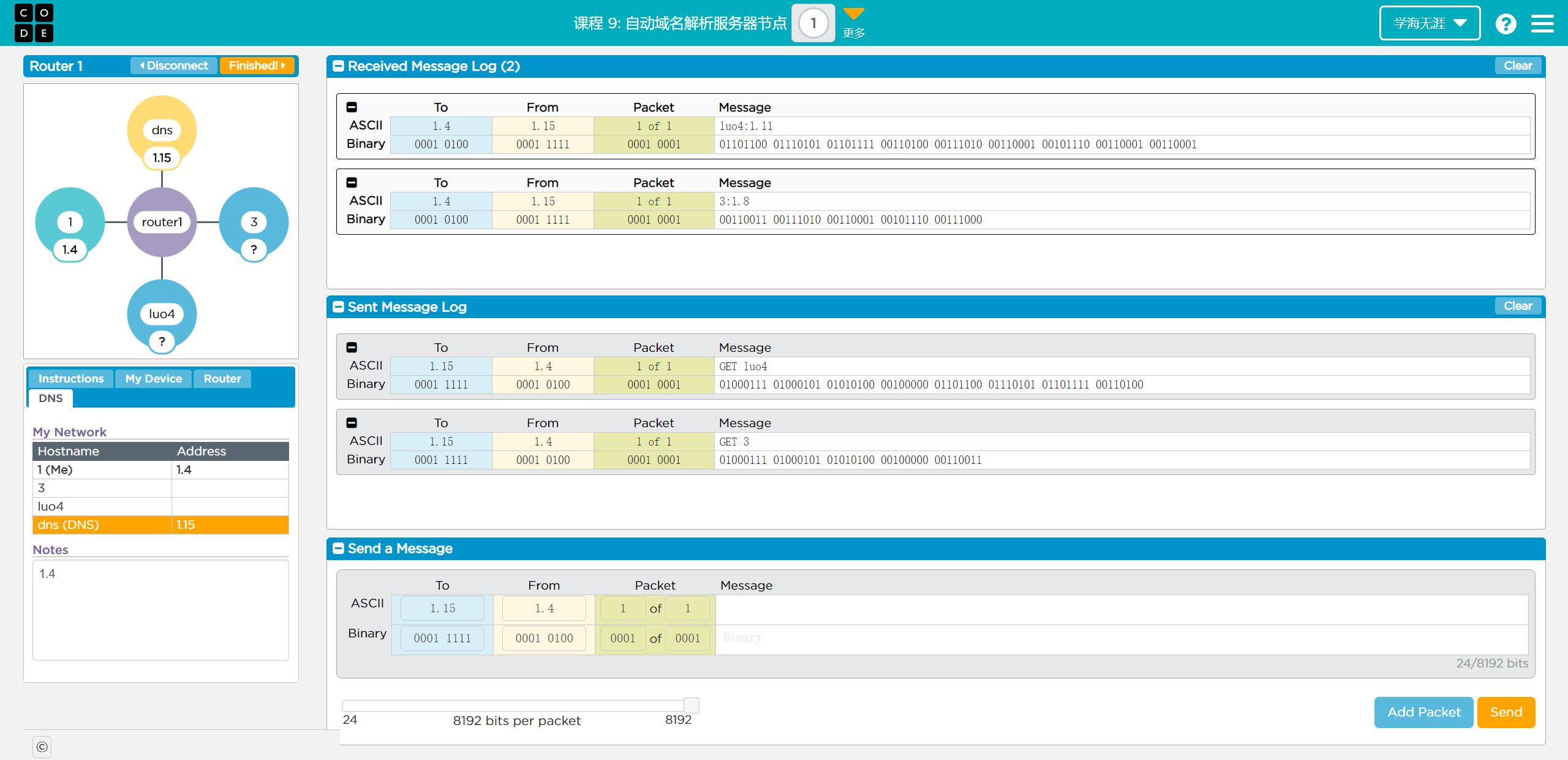This screenshot has width=1568, height=760.
Task: Click the Binary message input area
Action: pyautogui.click(x=1121, y=639)
